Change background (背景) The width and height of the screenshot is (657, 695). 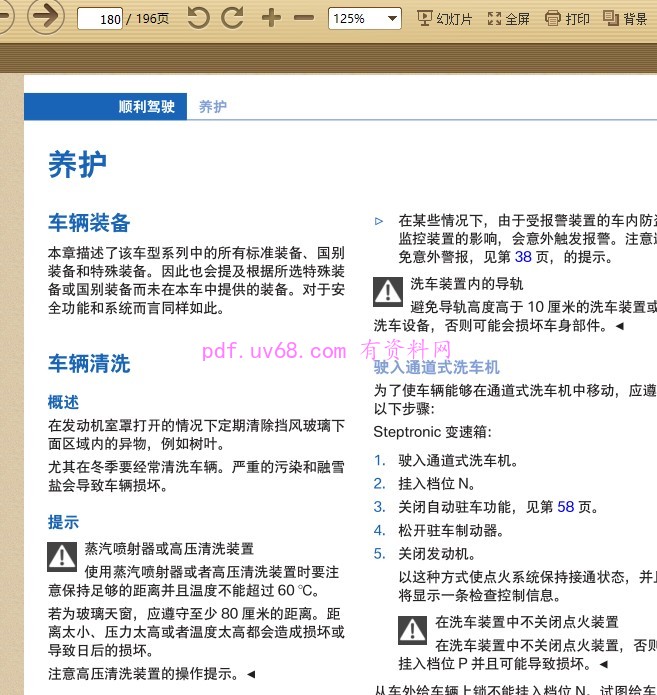tap(625, 19)
